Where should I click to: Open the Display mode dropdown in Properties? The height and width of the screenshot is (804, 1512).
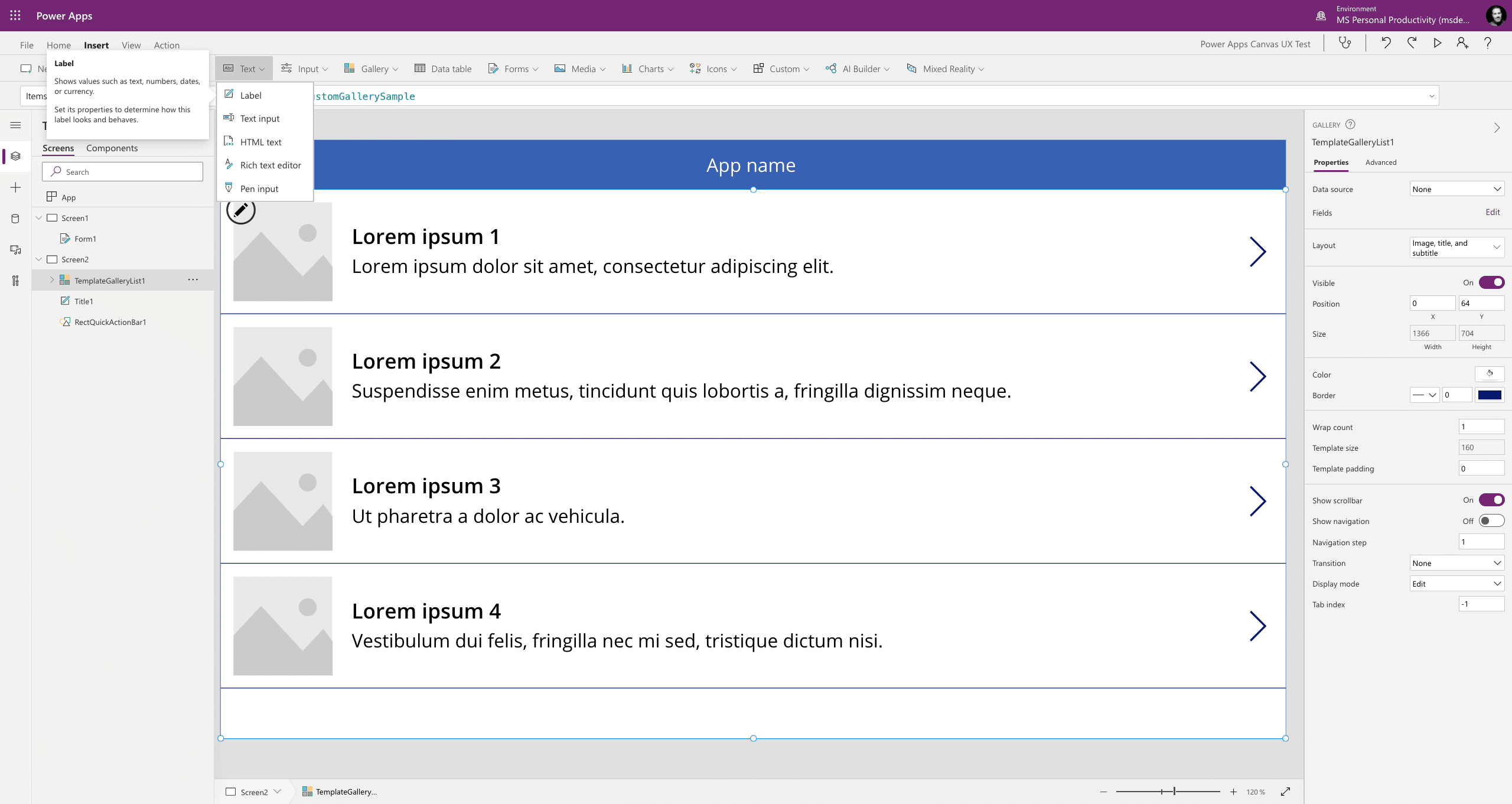click(1455, 583)
